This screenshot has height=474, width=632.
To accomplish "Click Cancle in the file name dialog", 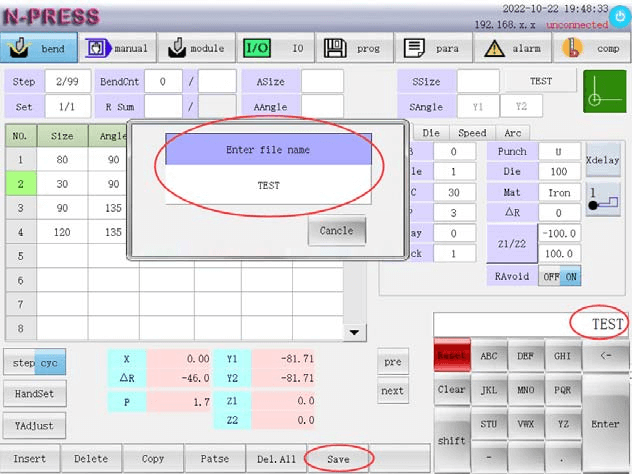I will 336,231.
